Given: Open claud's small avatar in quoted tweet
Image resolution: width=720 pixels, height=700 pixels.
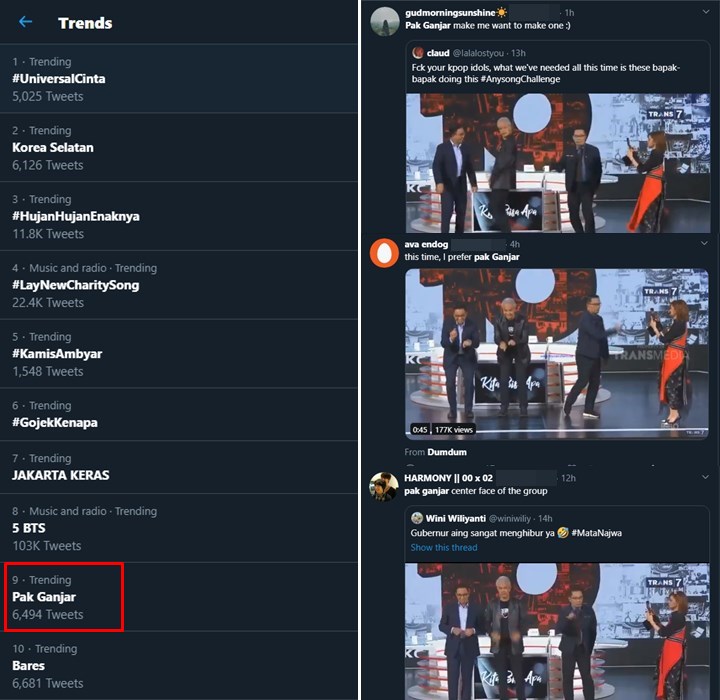Looking at the screenshot, I should [417, 53].
